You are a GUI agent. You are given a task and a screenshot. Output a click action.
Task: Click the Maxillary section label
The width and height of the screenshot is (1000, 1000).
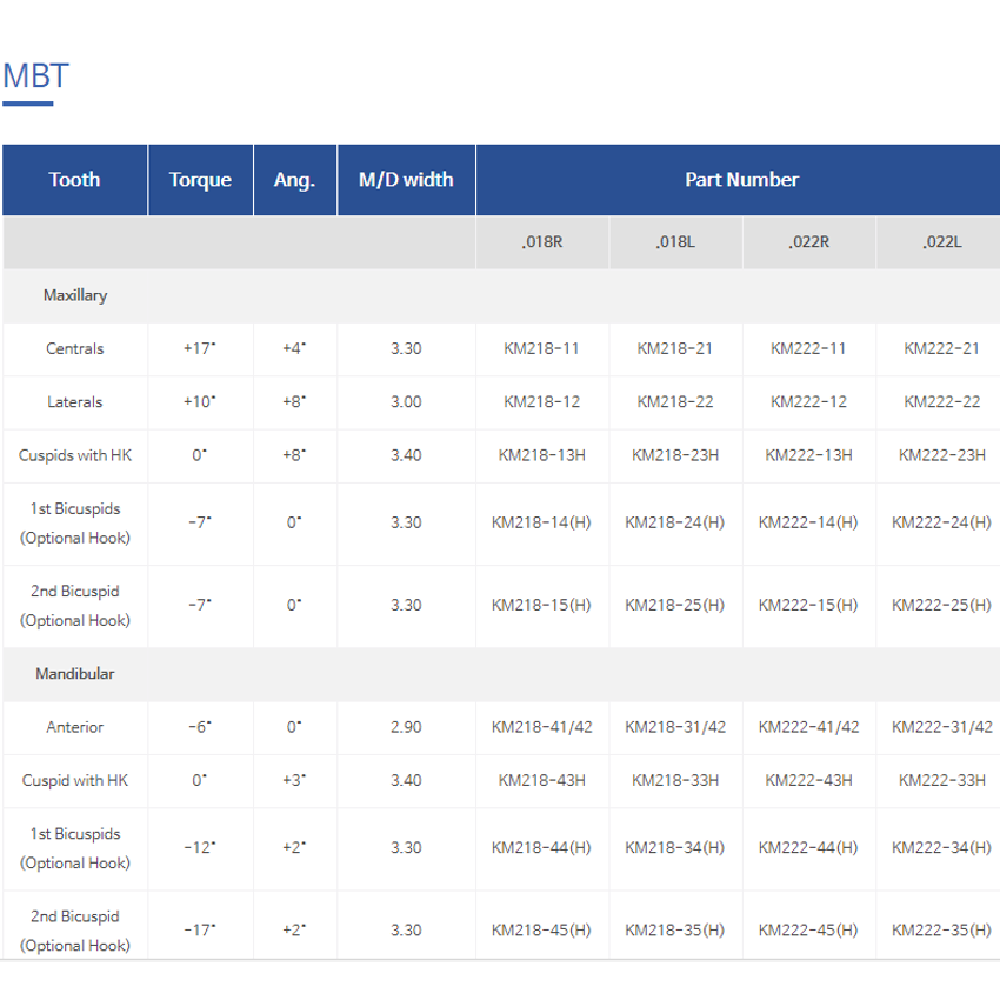click(x=75, y=296)
